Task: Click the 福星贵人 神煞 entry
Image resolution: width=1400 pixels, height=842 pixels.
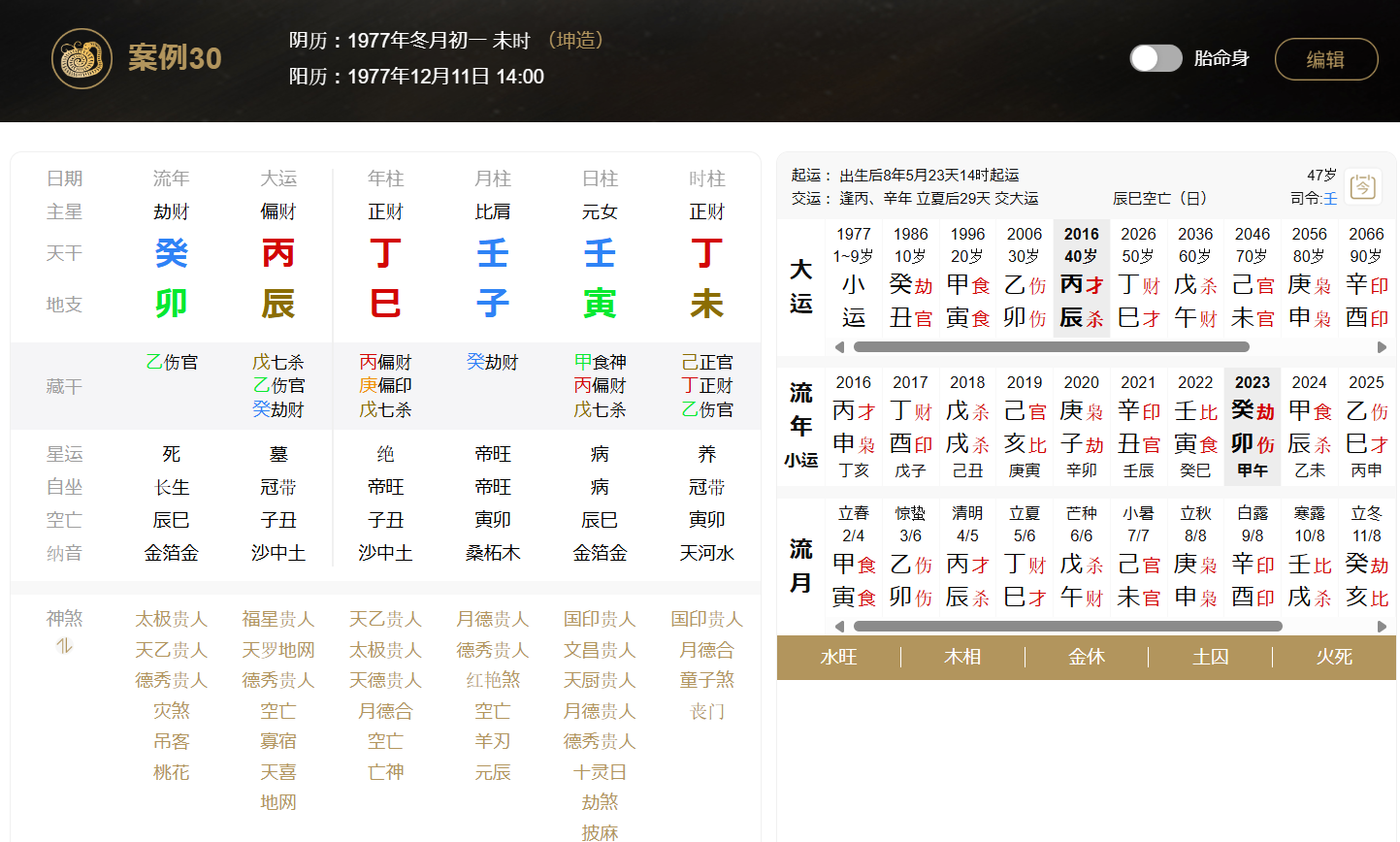Action: pyautogui.click(x=278, y=619)
